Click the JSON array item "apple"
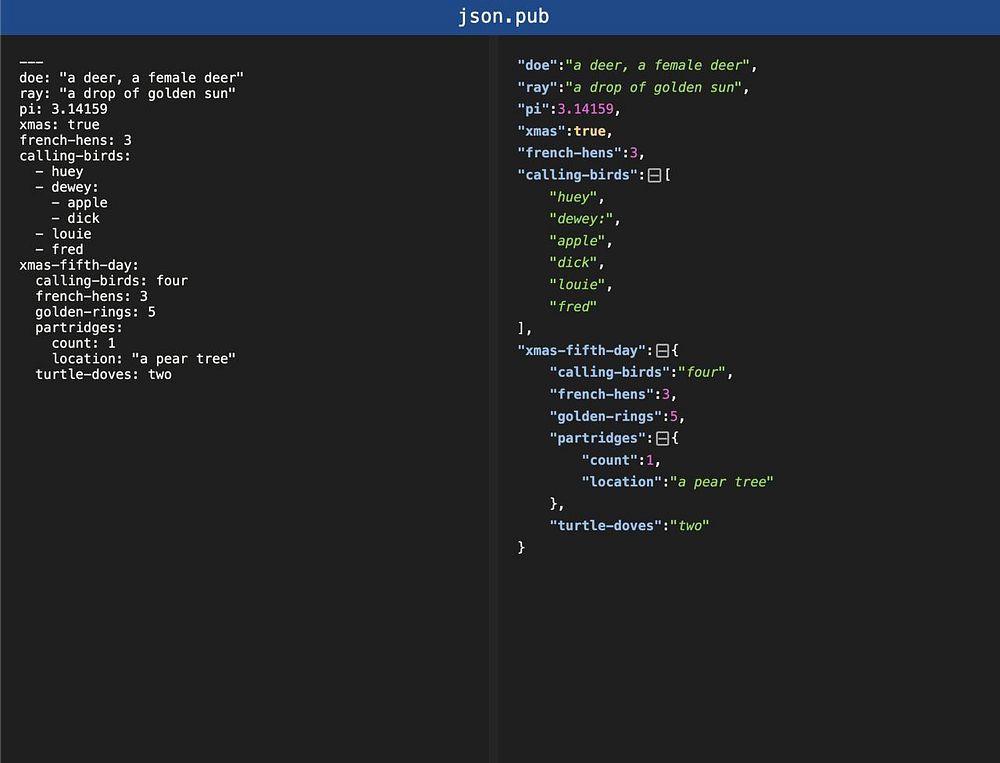Image resolution: width=1000 pixels, height=763 pixels. tap(577, 241)
